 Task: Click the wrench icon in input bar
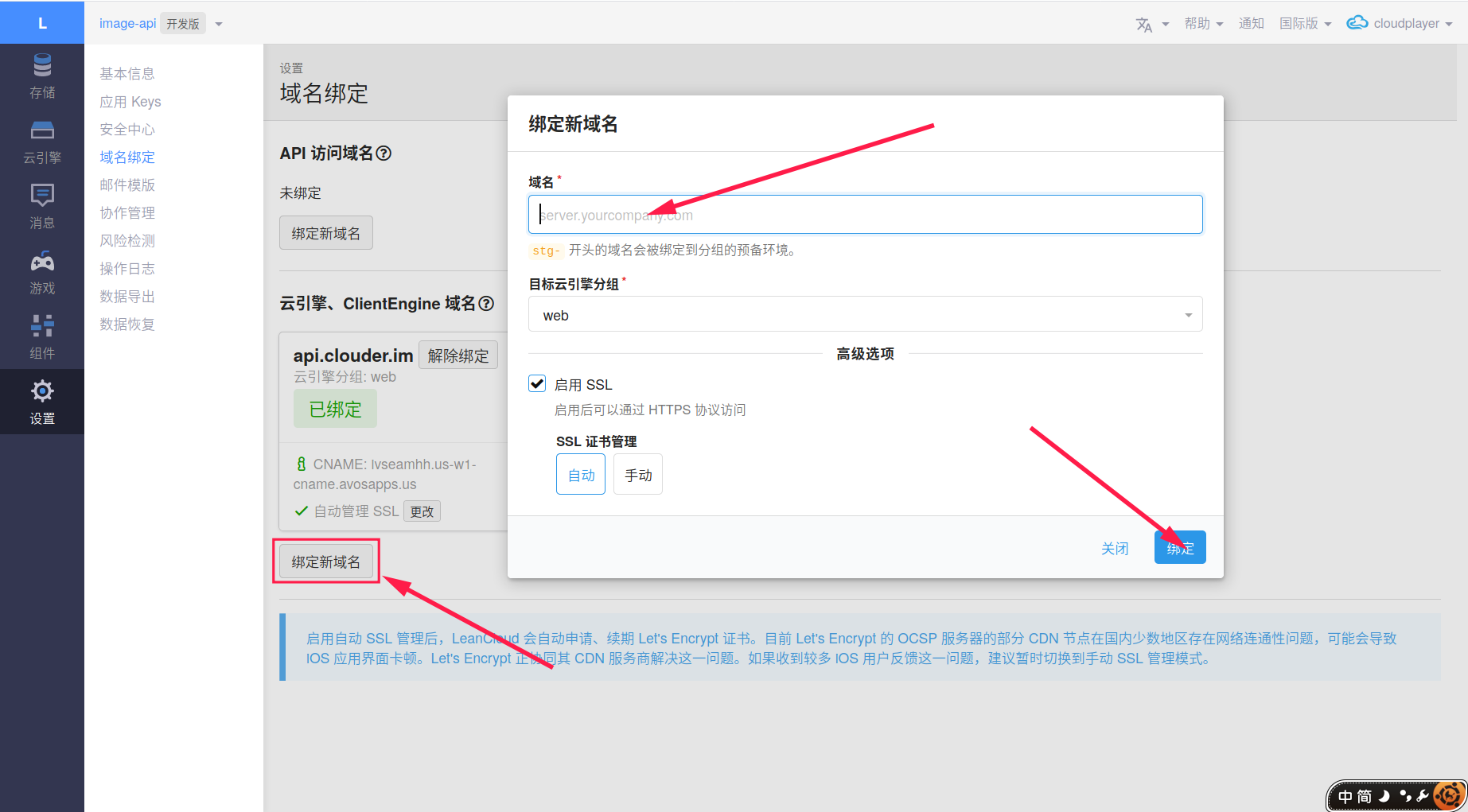point(1423,795)
